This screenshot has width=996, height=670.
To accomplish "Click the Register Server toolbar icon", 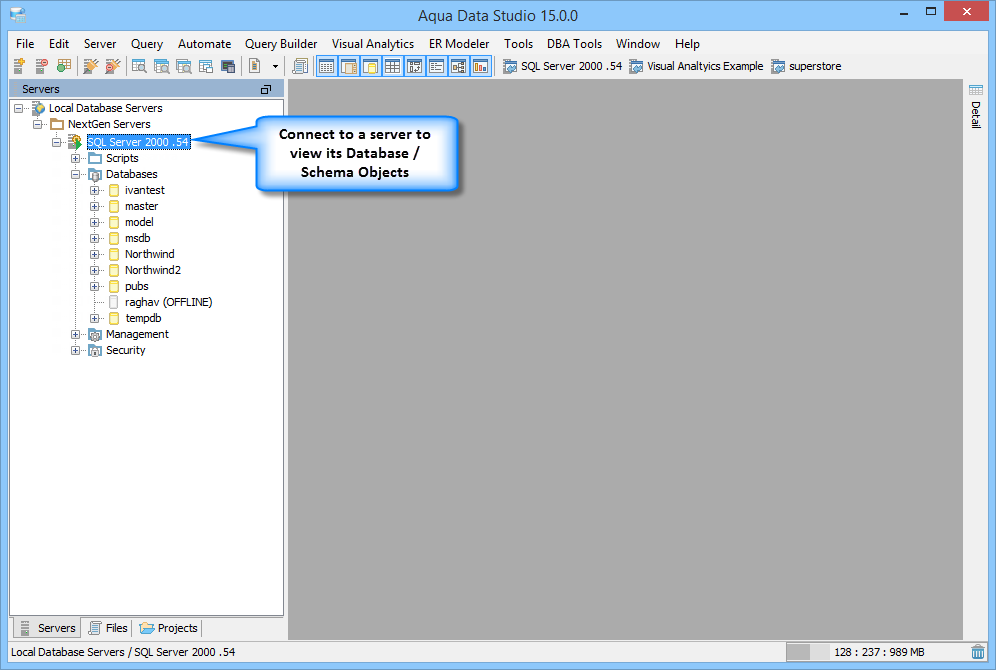I will 19,65.
